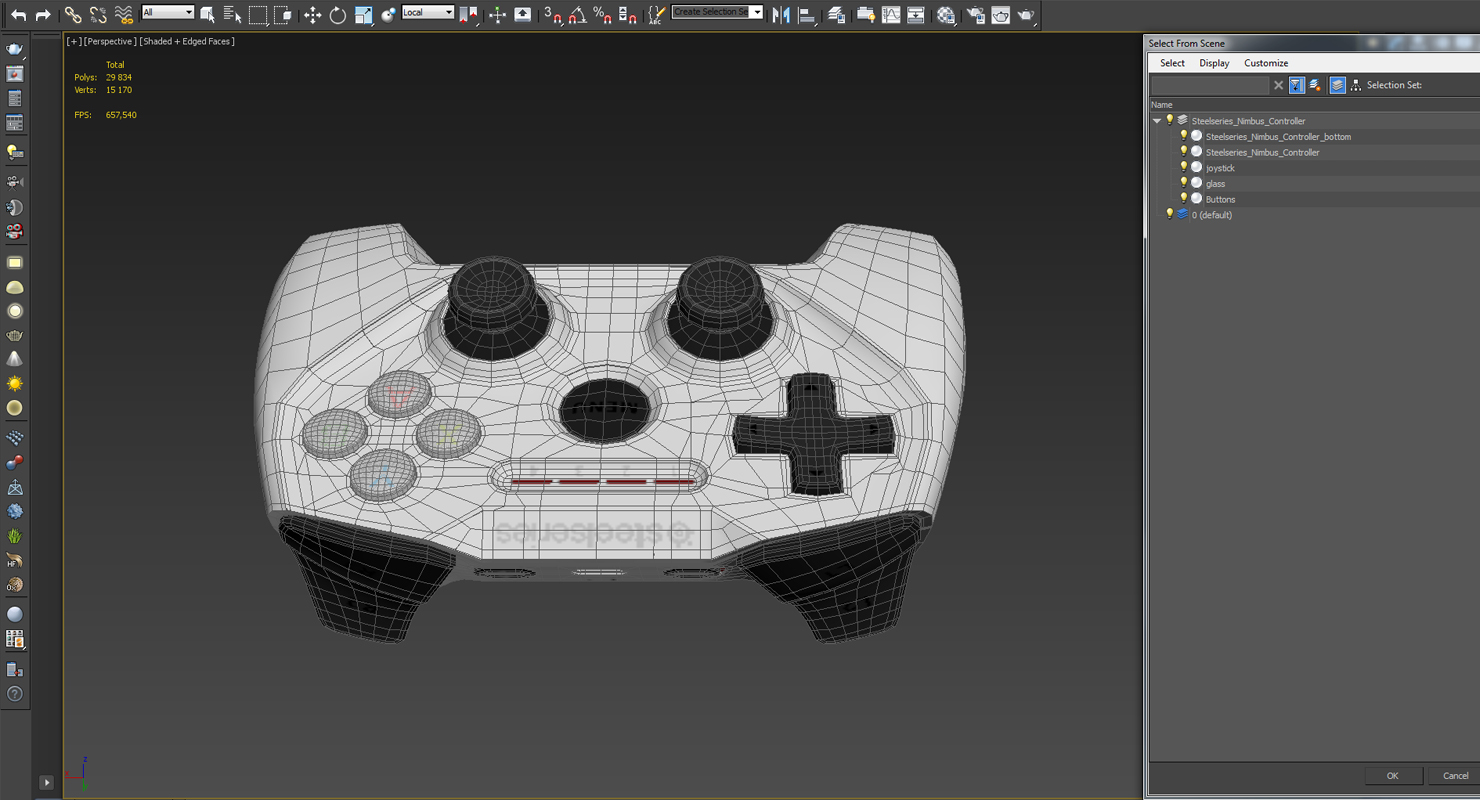The width and height of the screenshot is (1480, 800).
Task: Toggle the Angle Snap button
Action: click(578, 15)
